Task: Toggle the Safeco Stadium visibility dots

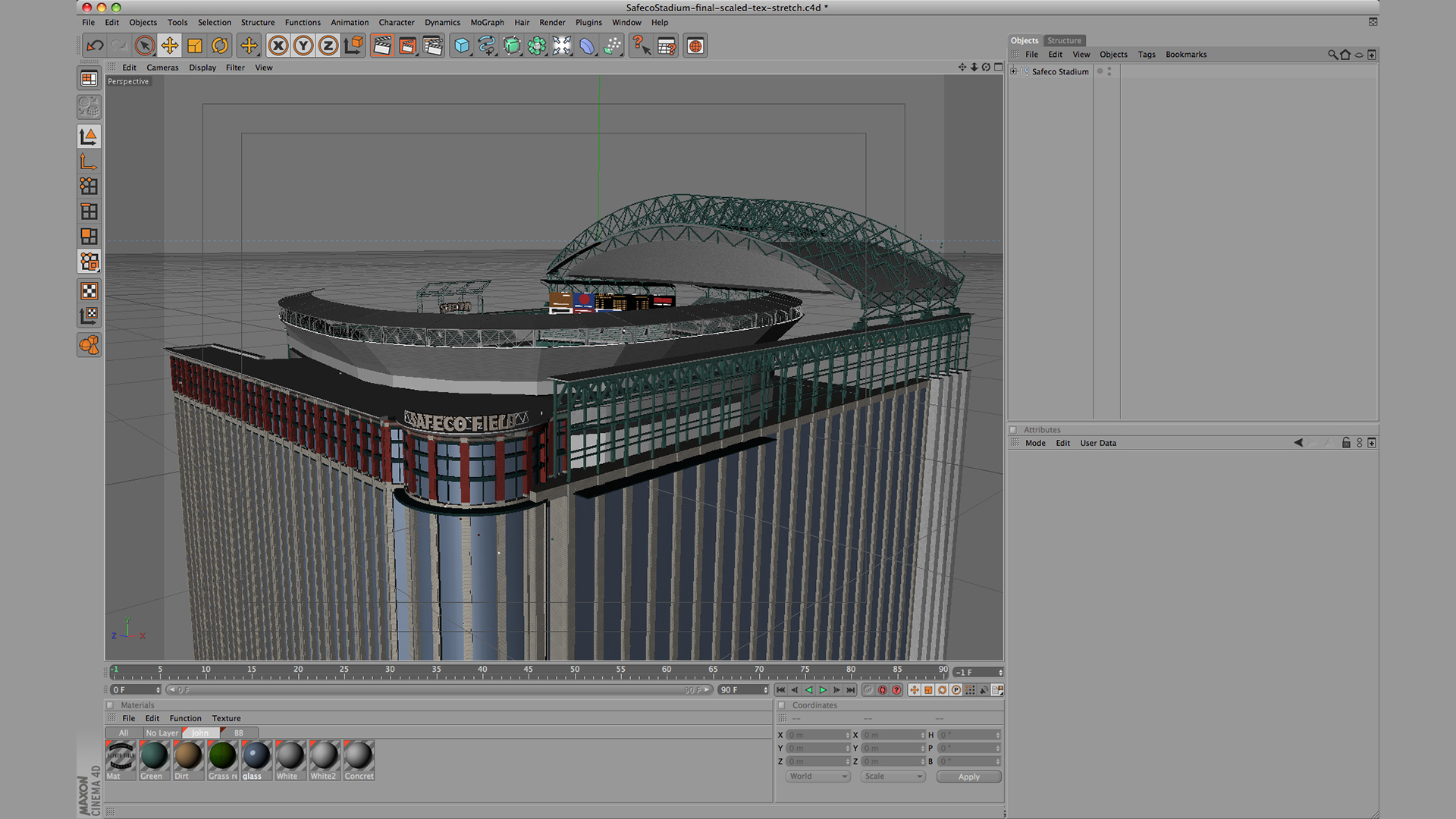Action: [x=1109, y=71]
